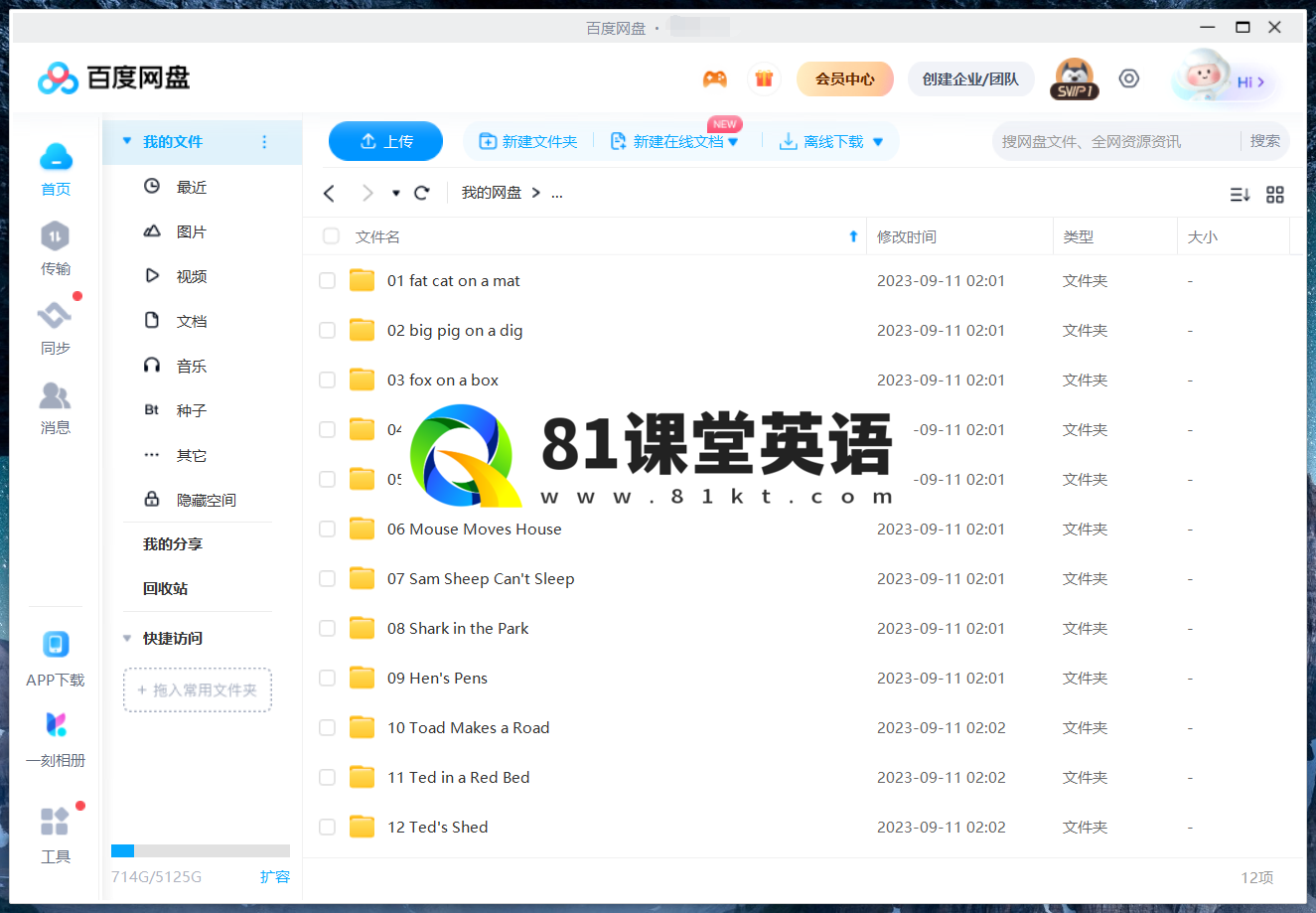Image resolution: width=1316 pixels, height=913 pixels.
Task: Open the 消息 messages icon
Action: [x=56, y=395]
